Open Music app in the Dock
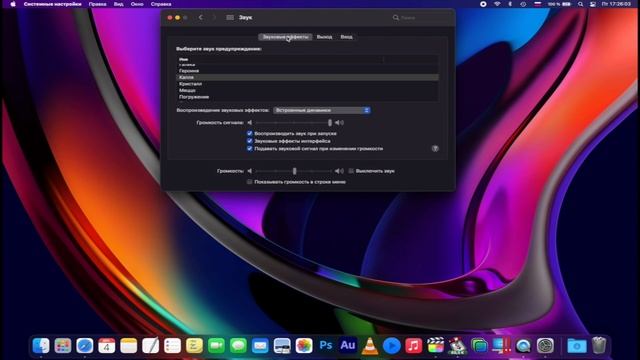 point(413,346)
